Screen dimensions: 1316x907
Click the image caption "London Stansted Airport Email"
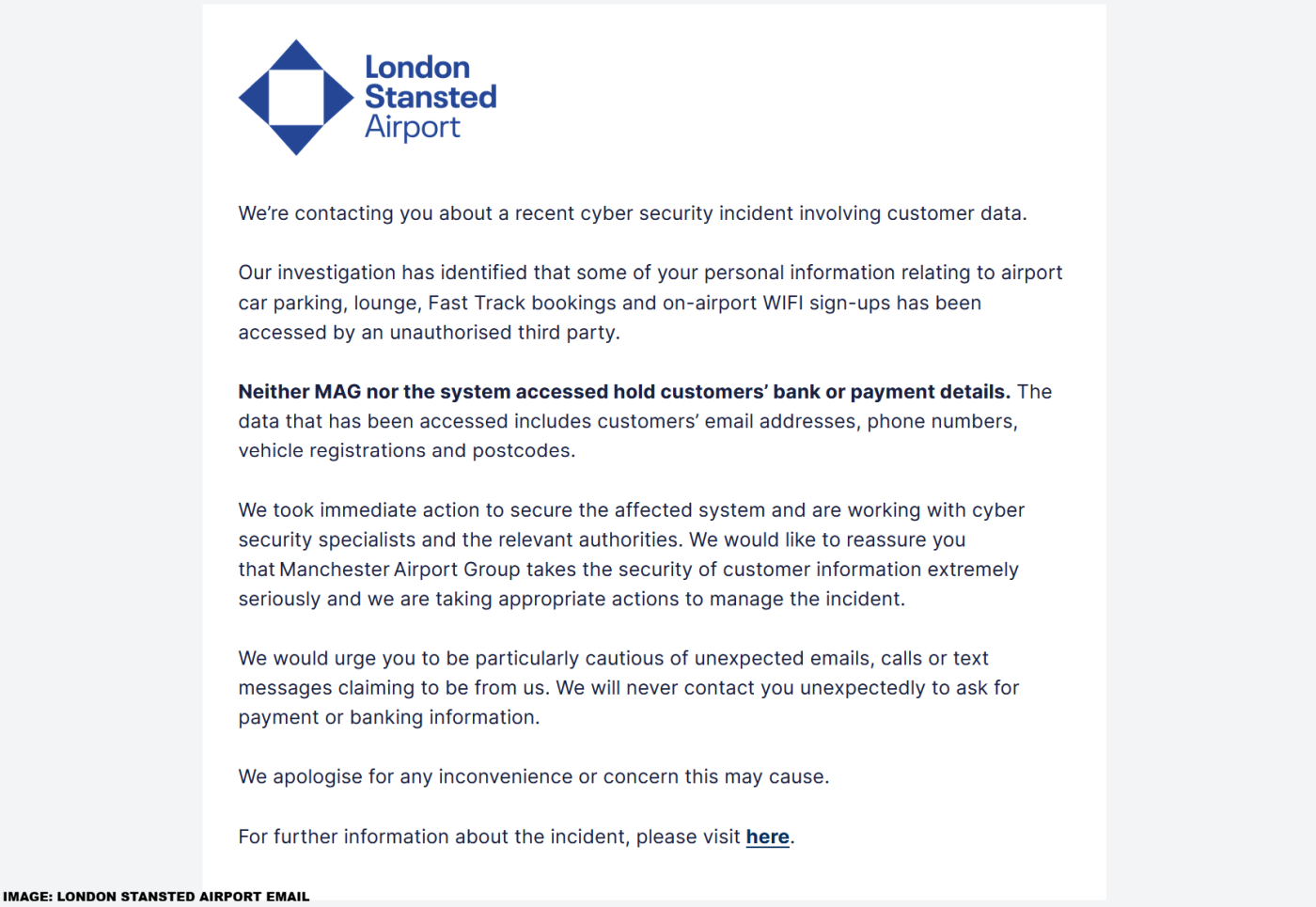click(x=156, y=897)
